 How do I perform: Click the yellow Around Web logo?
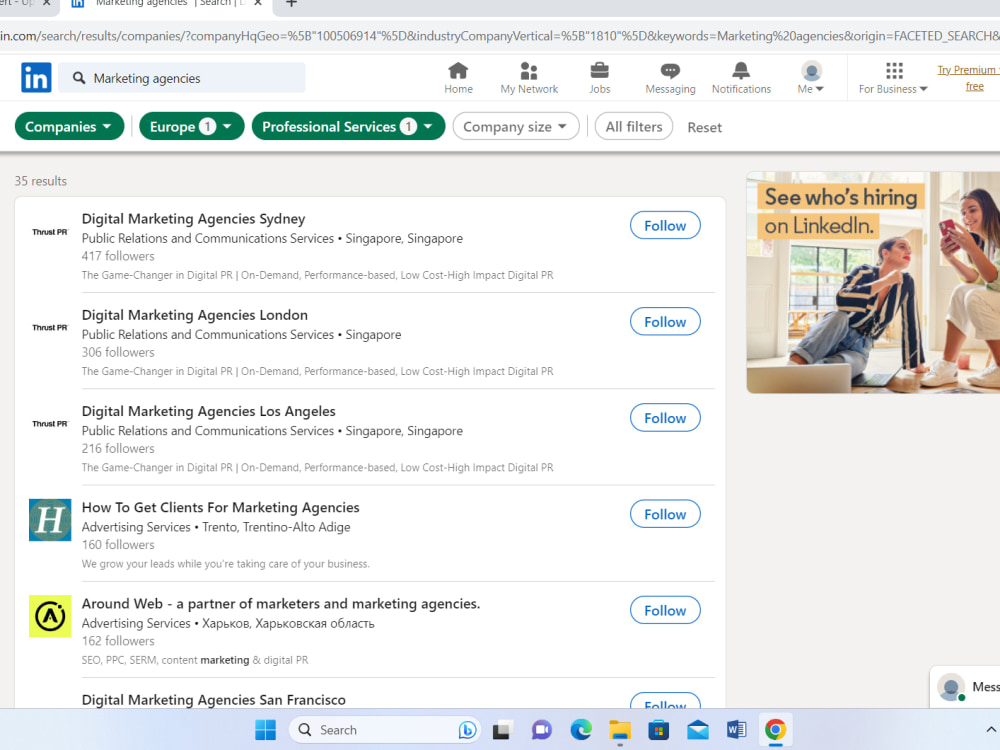click(x=50, y=616)
